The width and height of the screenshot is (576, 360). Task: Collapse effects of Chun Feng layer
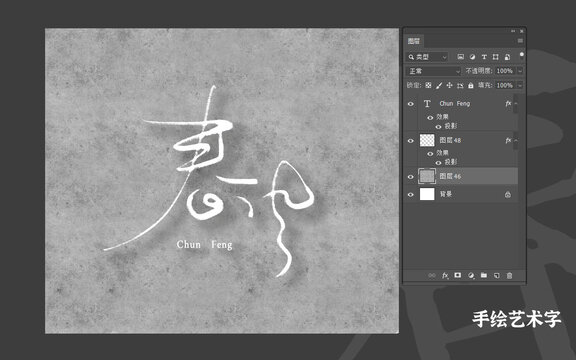516,104
